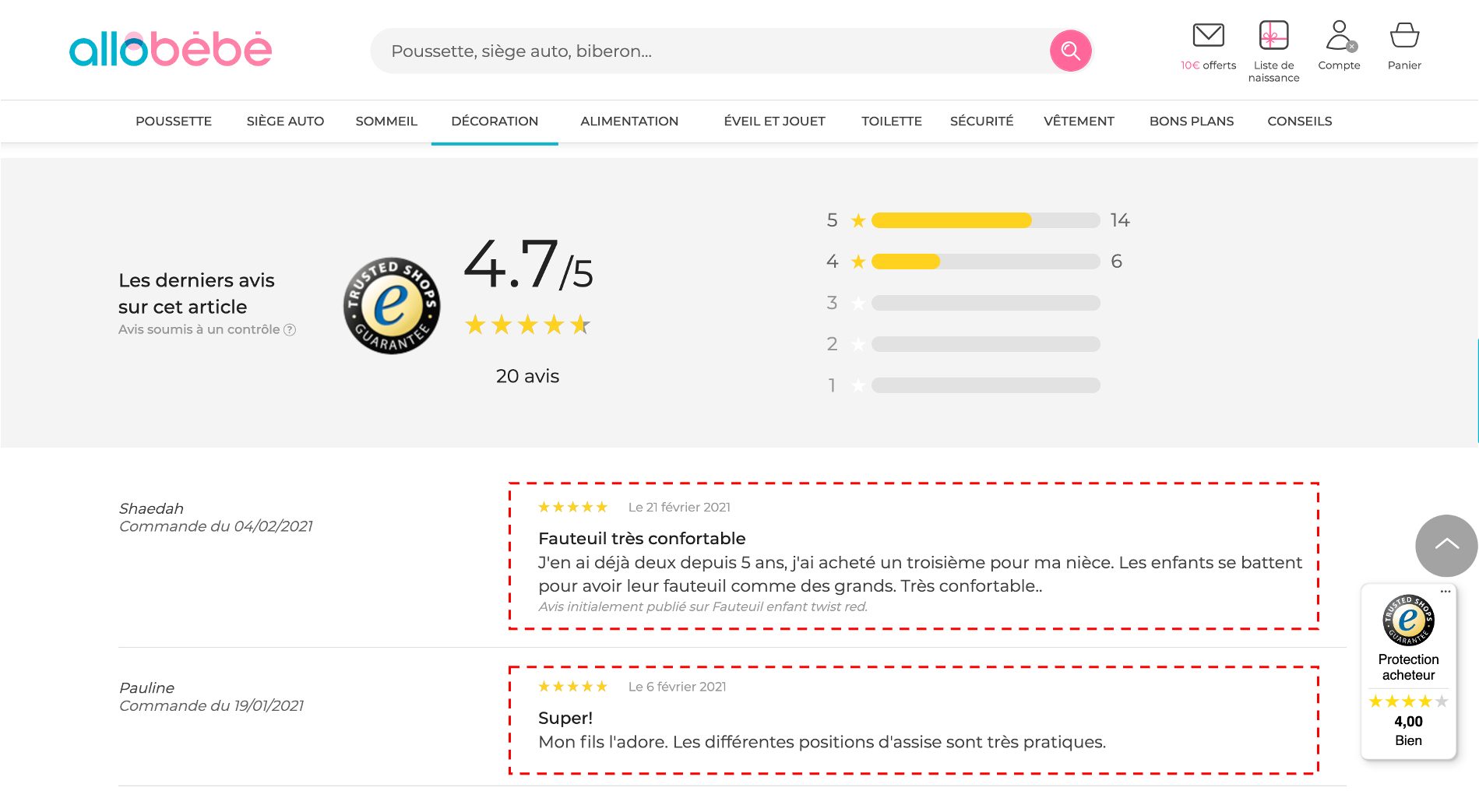Click the pink search magnifier button
Viewport: 1479px width, 812px height.
(x=1070, y=51)
